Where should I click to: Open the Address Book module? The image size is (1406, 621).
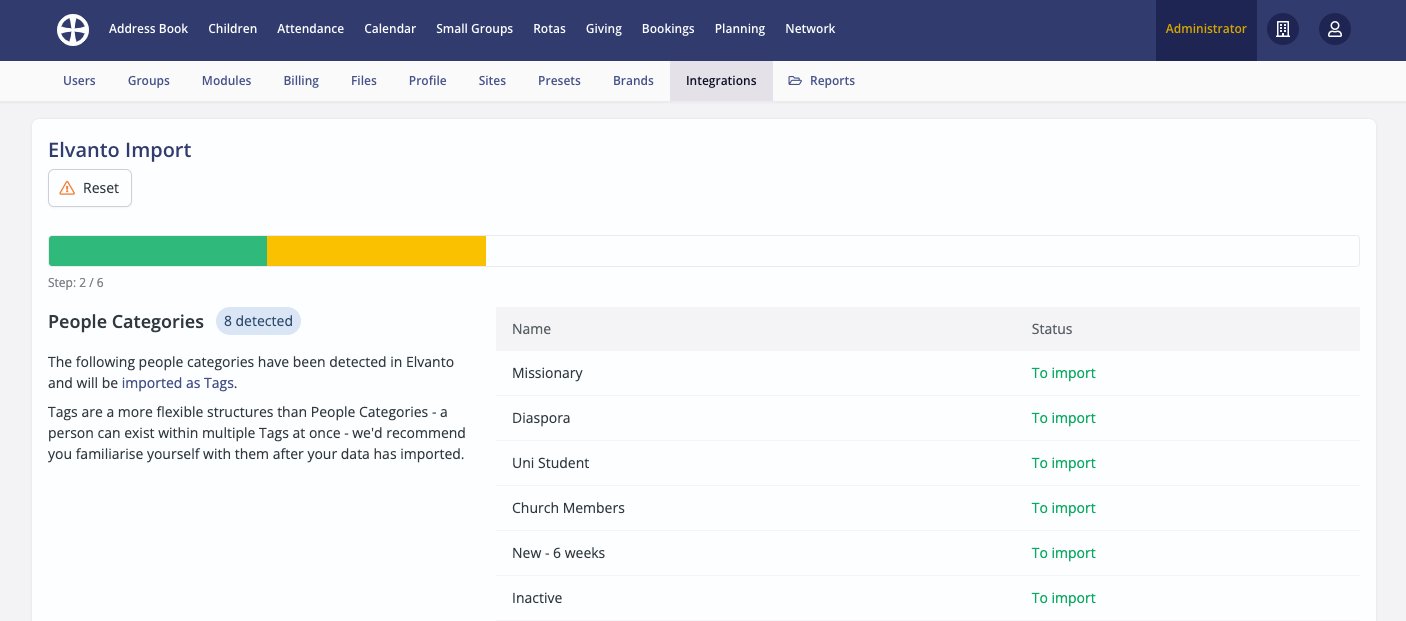[x=148, y=29]
